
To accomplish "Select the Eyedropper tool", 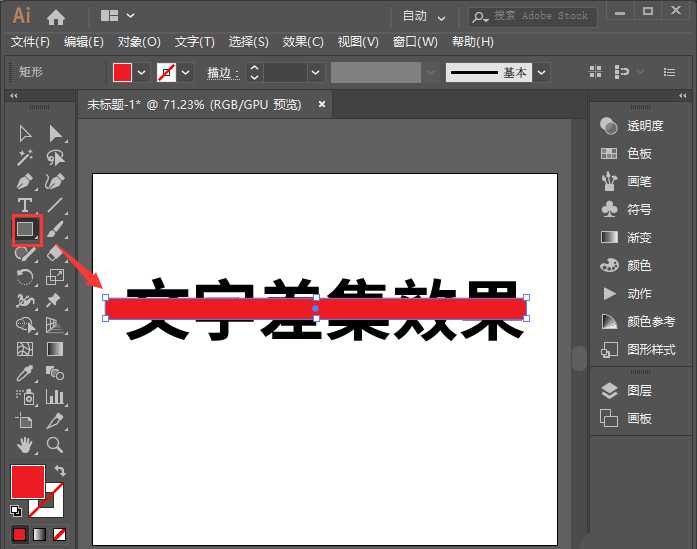I will [x=25, y=373].
